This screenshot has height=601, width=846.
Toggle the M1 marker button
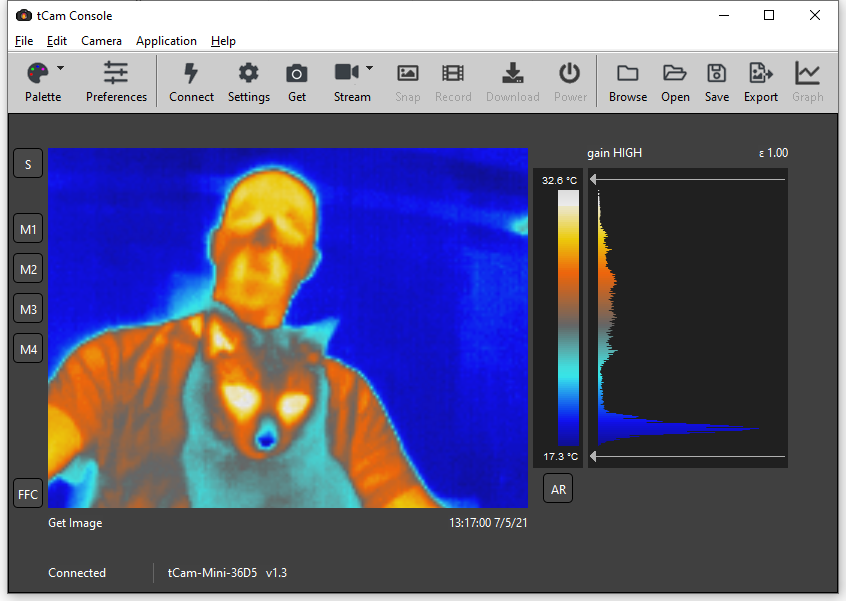(x=28, y=229)
